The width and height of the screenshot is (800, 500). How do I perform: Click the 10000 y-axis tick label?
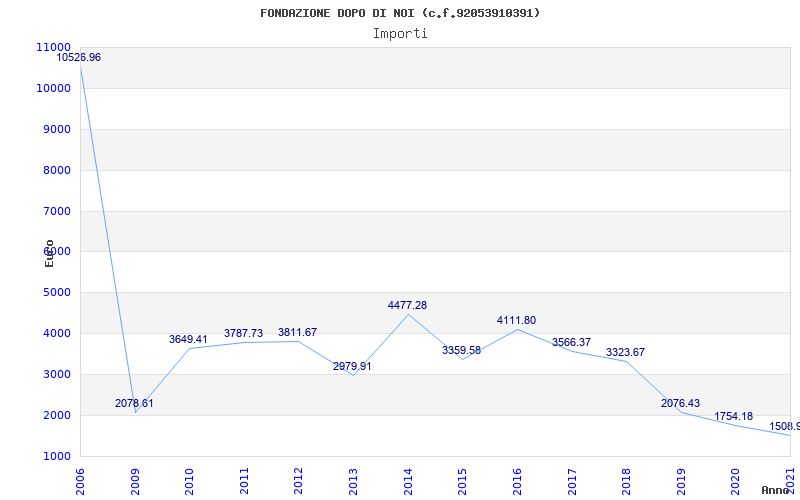[x=54, y=88]
